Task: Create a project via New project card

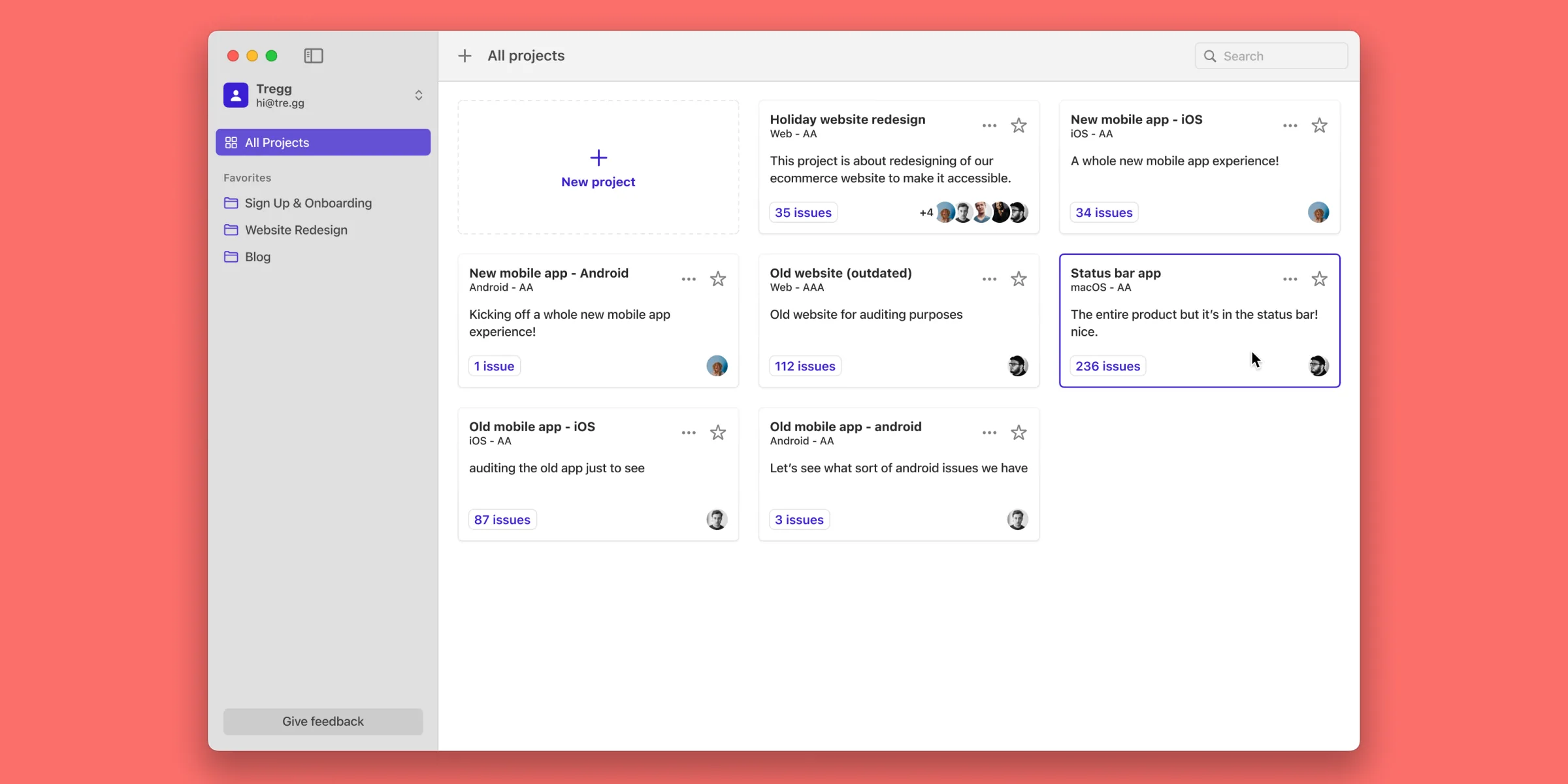Action: pyautogui.click(x=598, y=167)
